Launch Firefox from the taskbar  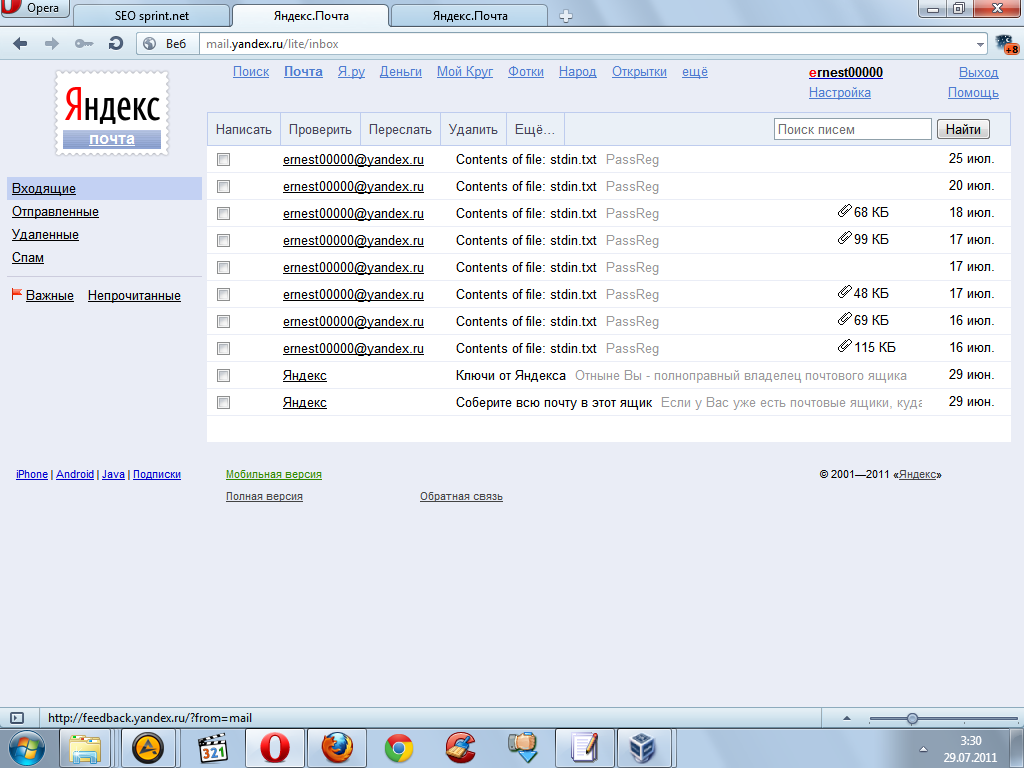pyautogui.click(x=337, y=748)
